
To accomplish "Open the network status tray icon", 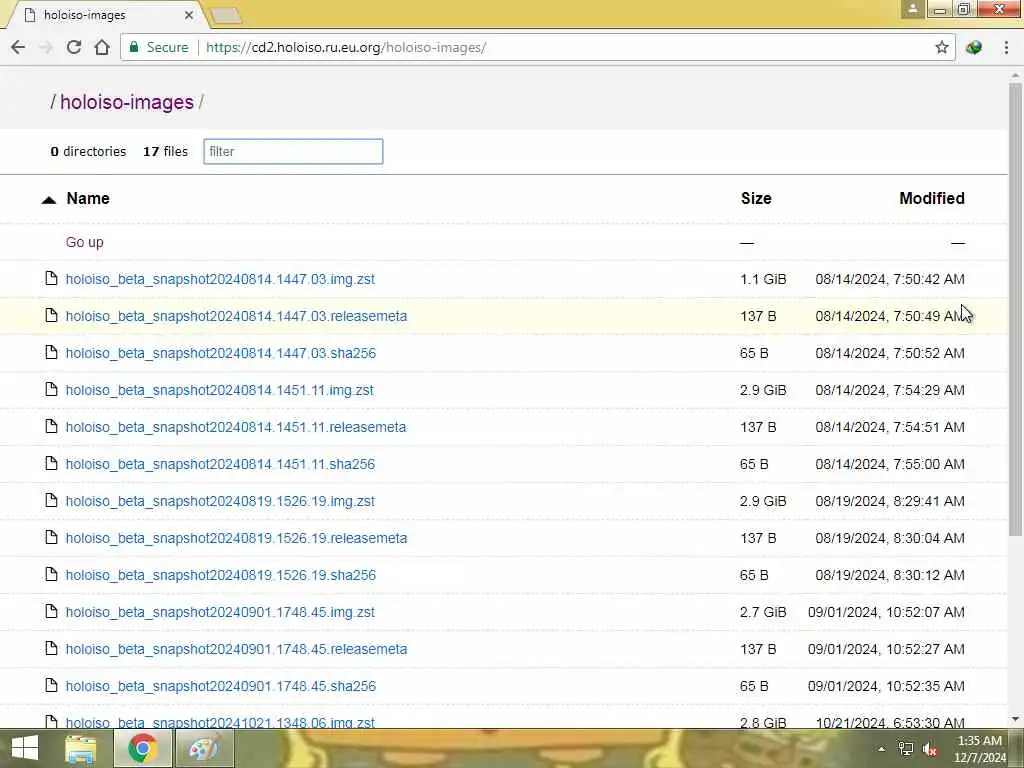I will point(905,749).
